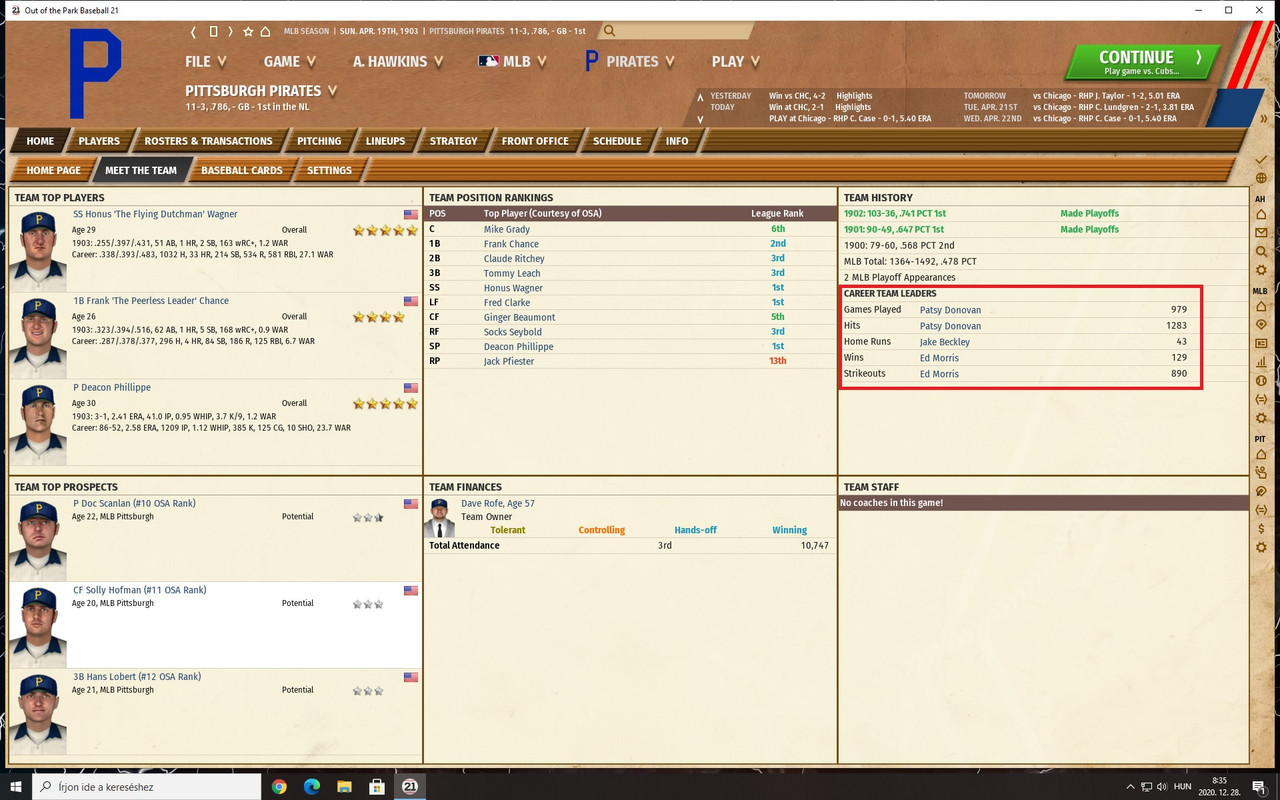The width and height of the screenshot is (1280, 800).
Task: Expand the PIRATES team dropdown menu
Action: click(630, 61)
